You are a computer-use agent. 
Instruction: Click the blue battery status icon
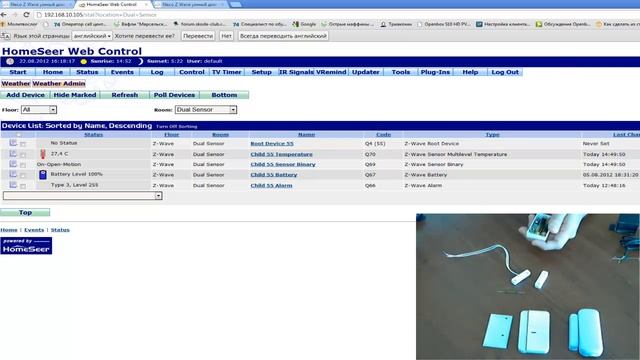pyautogui.click(x=43, y=175)
